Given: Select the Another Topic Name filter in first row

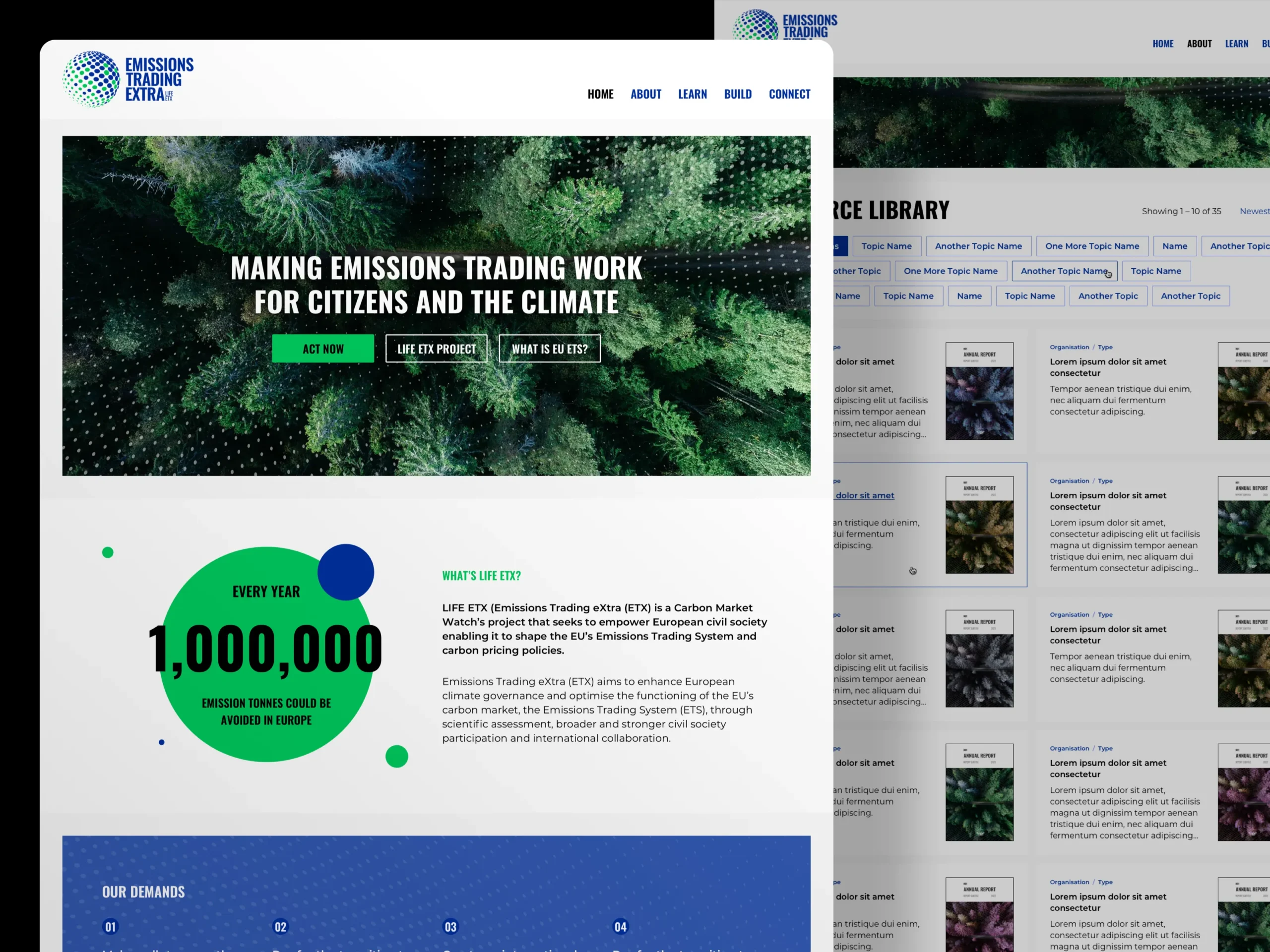Looking at the screenshot, I should tap(978, 246).
